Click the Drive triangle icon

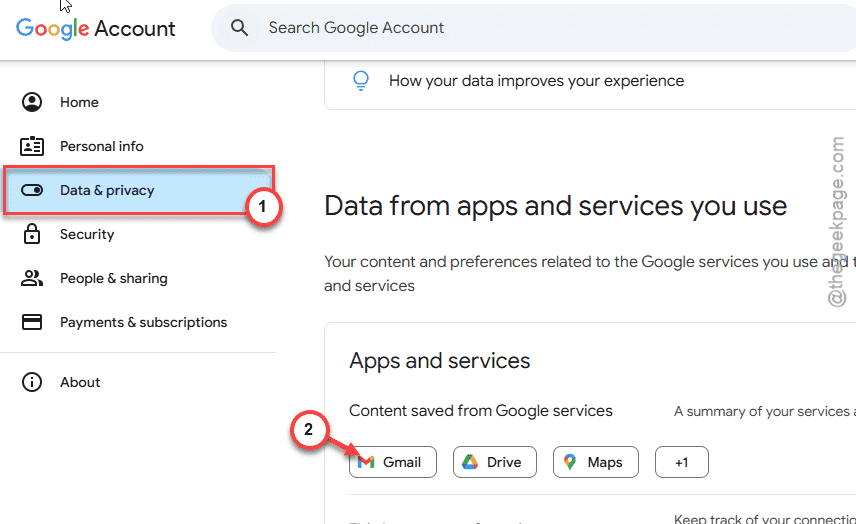(470, 462)
